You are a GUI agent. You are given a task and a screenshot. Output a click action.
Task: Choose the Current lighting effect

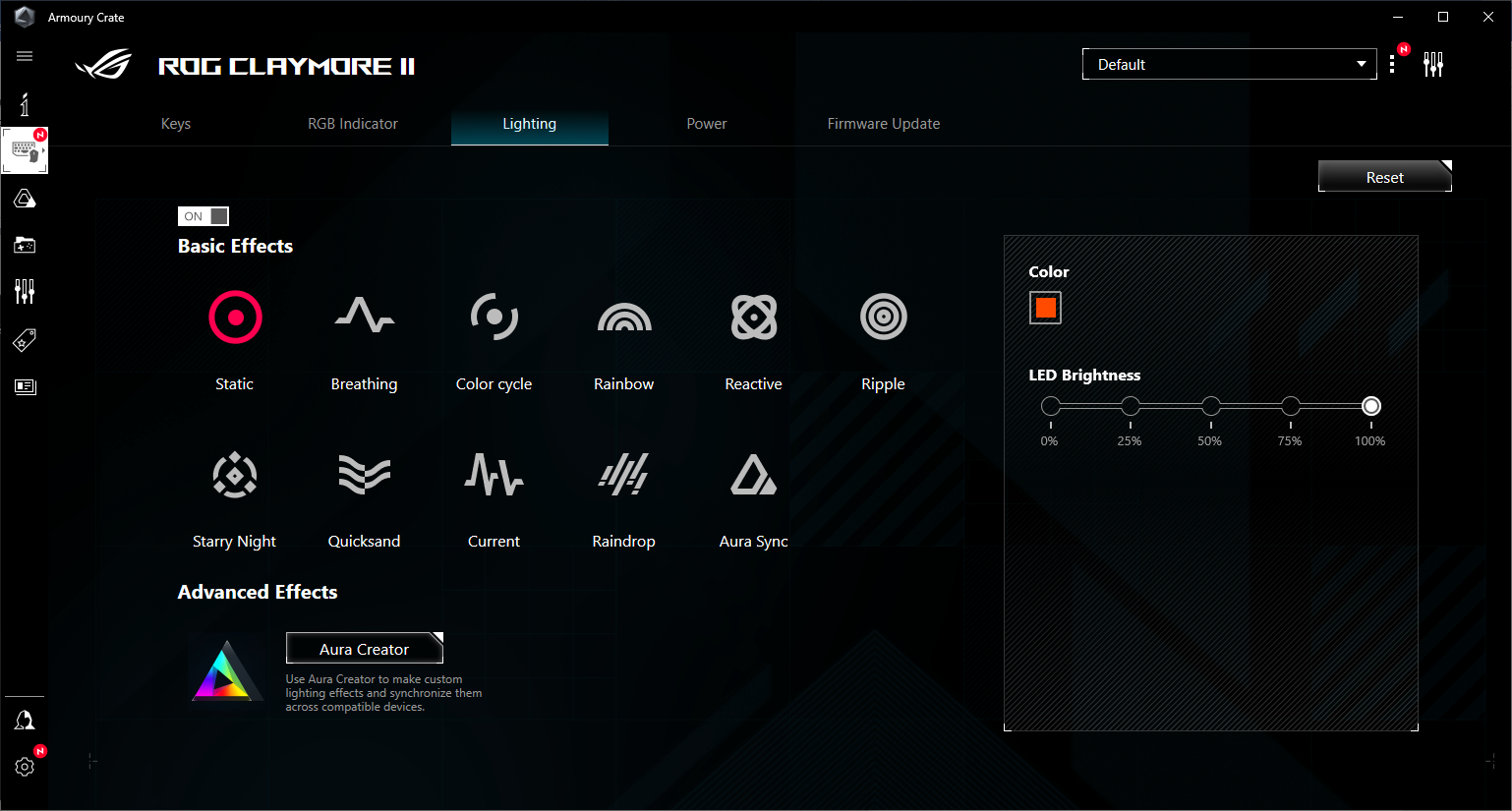pos(494,476)
